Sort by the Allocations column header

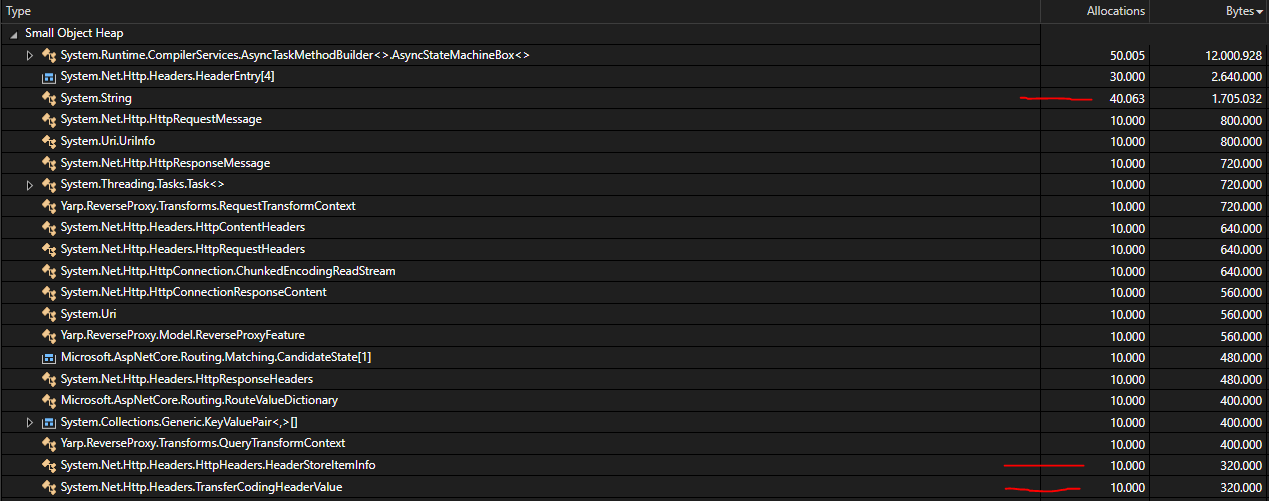pyautogui.click(x=1094, y=11)
